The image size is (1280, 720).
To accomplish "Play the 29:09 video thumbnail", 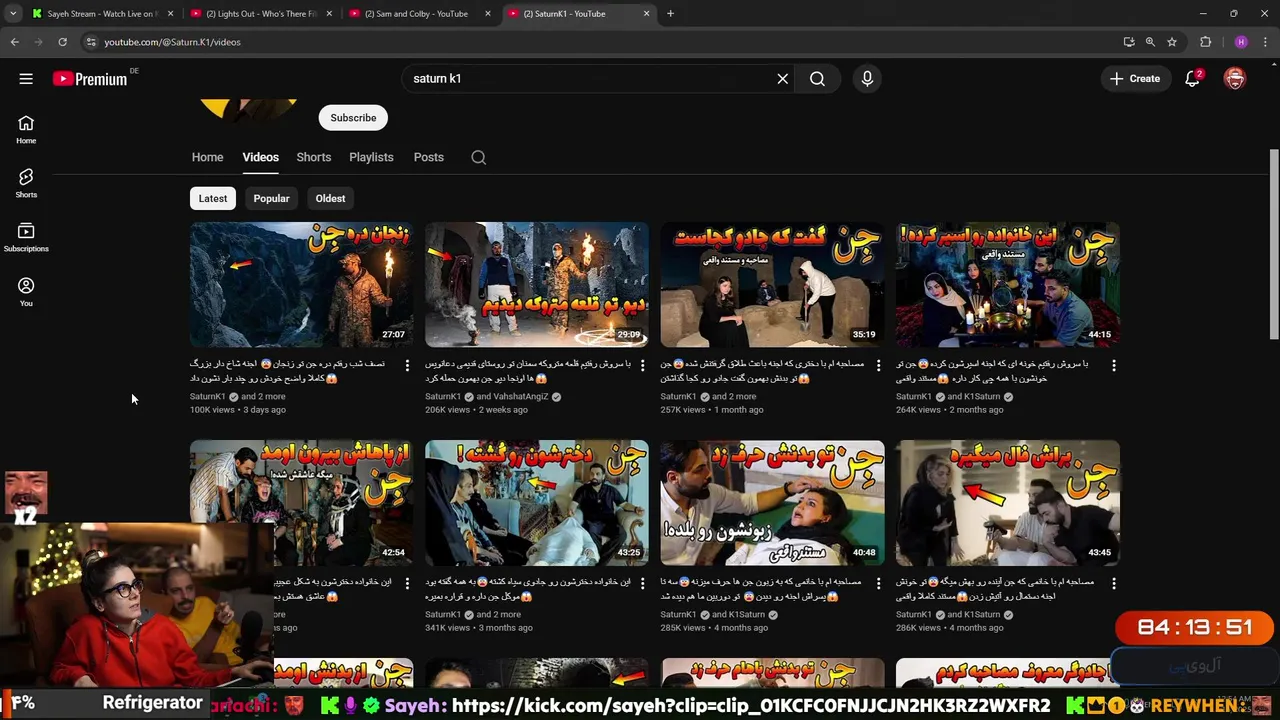I will coord(537,284).
